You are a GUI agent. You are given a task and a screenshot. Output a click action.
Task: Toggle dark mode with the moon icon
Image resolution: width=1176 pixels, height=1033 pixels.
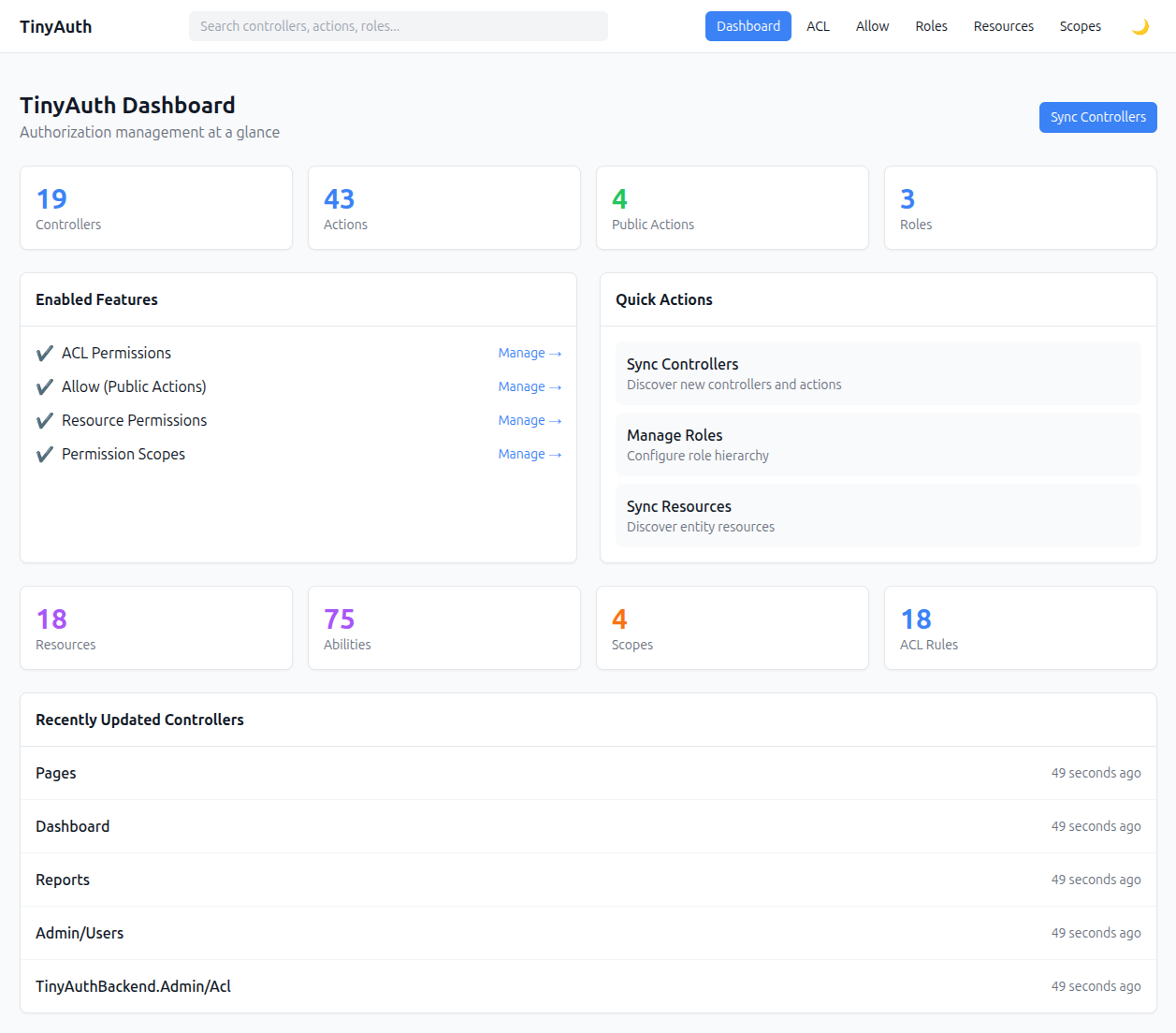(x=1140, y=26)
